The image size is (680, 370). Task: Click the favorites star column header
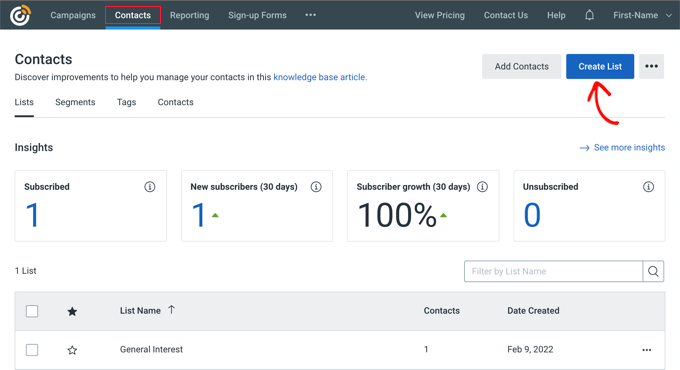[72, 311]
